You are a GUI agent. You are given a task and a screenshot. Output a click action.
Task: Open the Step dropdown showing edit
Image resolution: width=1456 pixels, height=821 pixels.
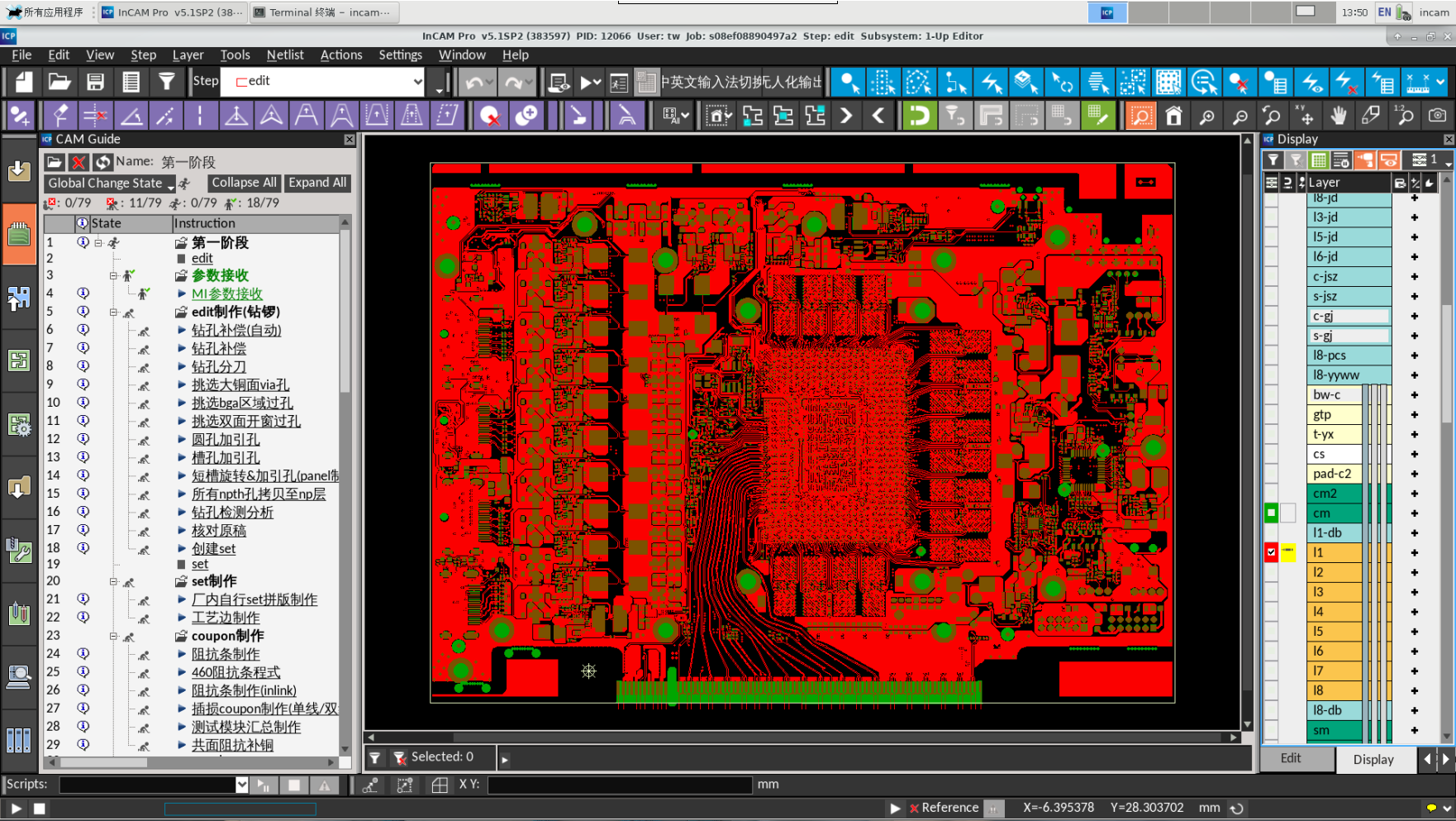(417, 81)
